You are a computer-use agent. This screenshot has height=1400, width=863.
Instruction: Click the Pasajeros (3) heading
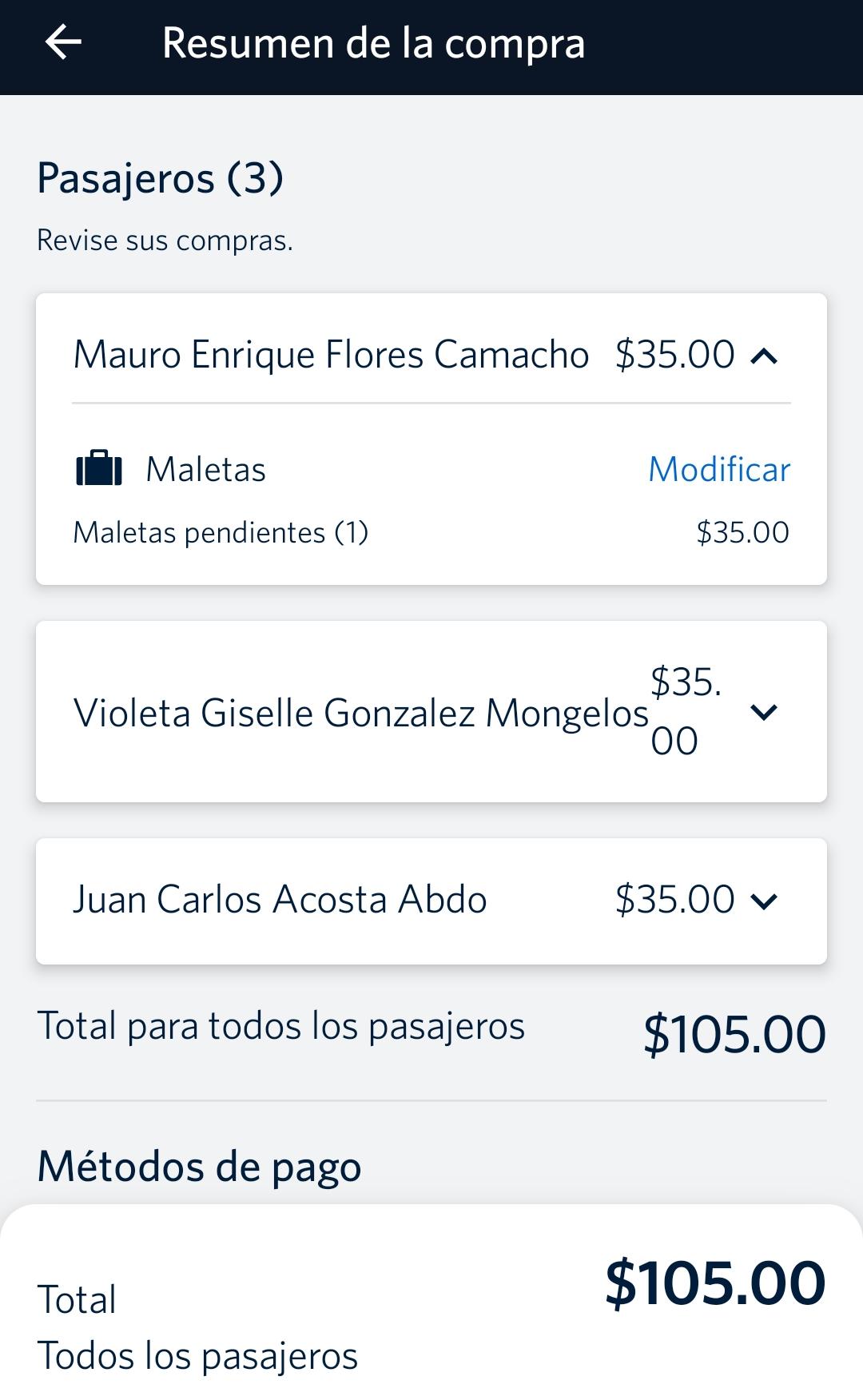160,178
